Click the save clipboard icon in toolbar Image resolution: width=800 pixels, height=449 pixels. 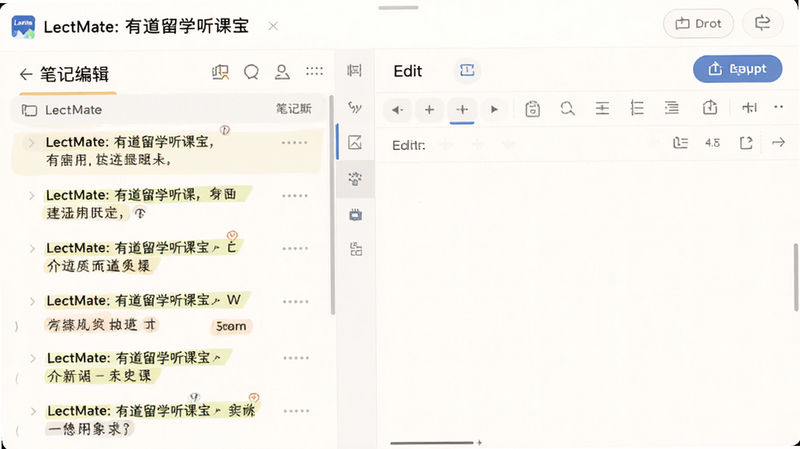[x=532, y=109]
